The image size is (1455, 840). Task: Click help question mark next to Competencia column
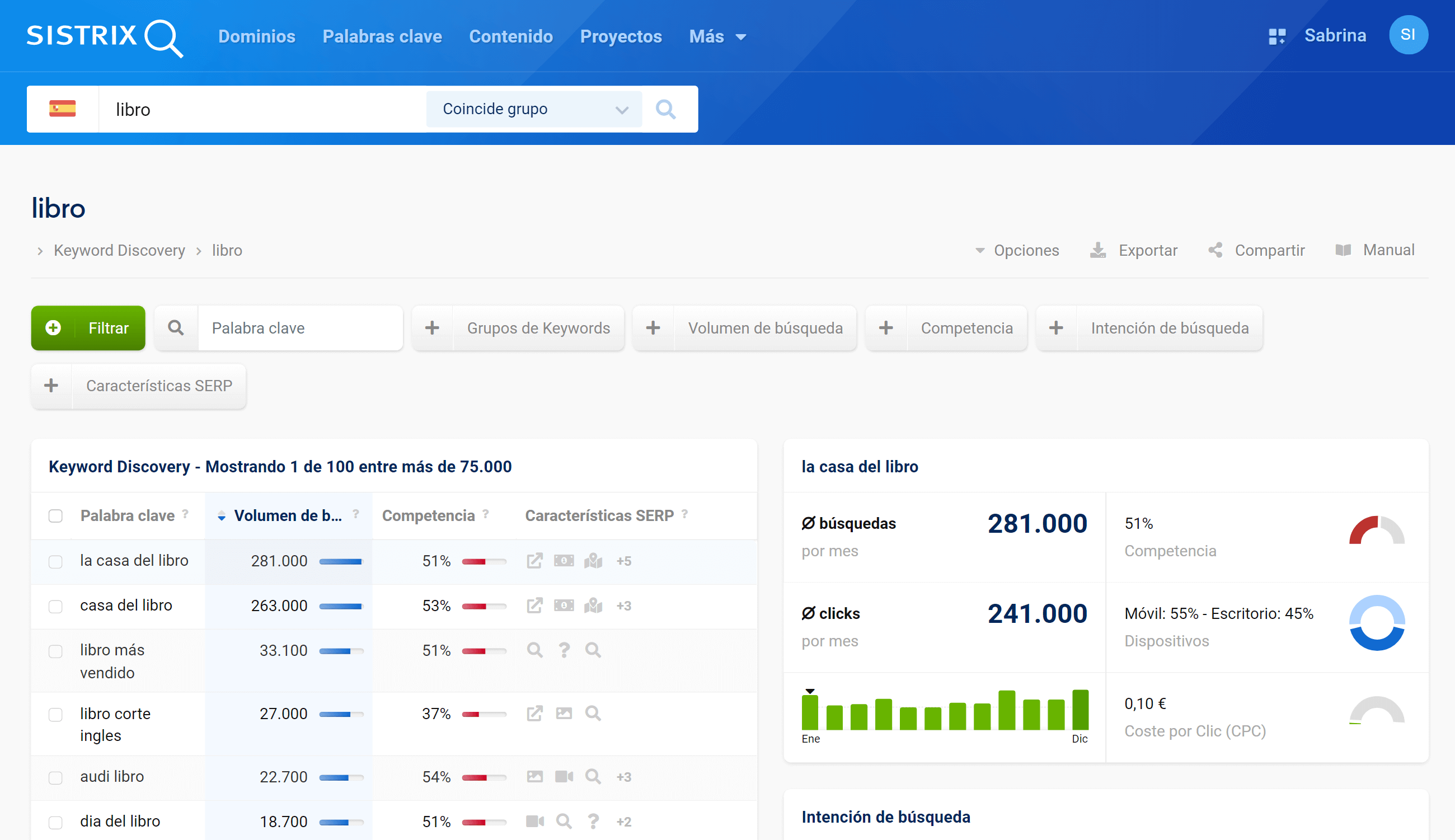[486, 514]
